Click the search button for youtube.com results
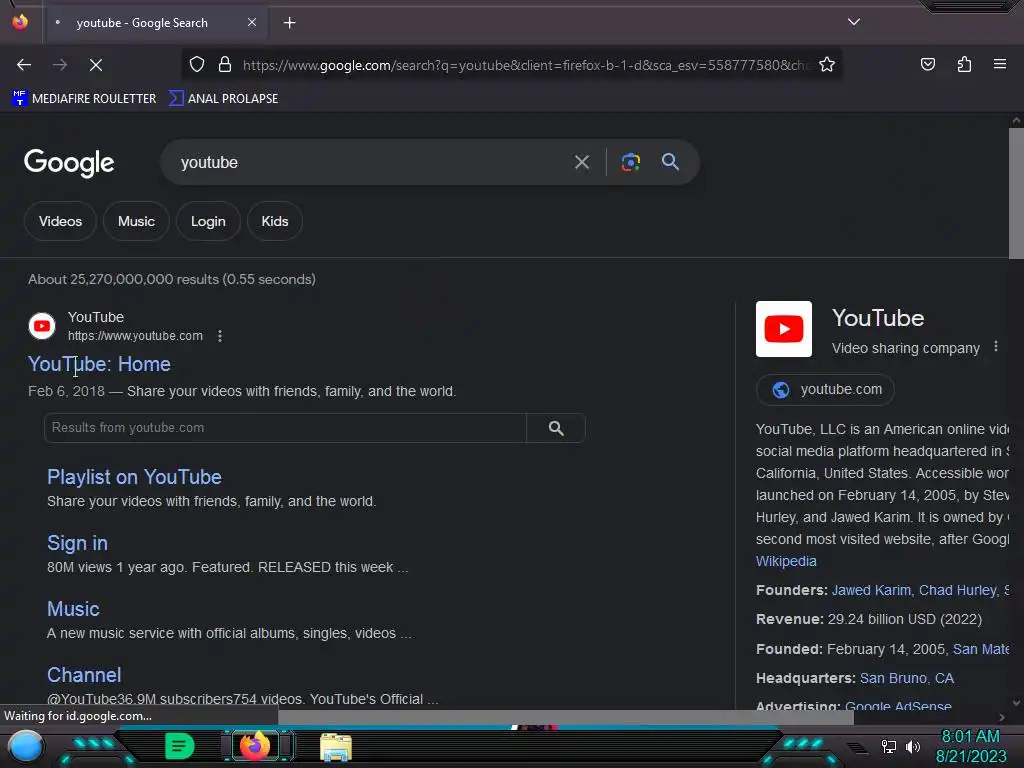This screenshot has width=1024, height=768. tap(556, 428)
